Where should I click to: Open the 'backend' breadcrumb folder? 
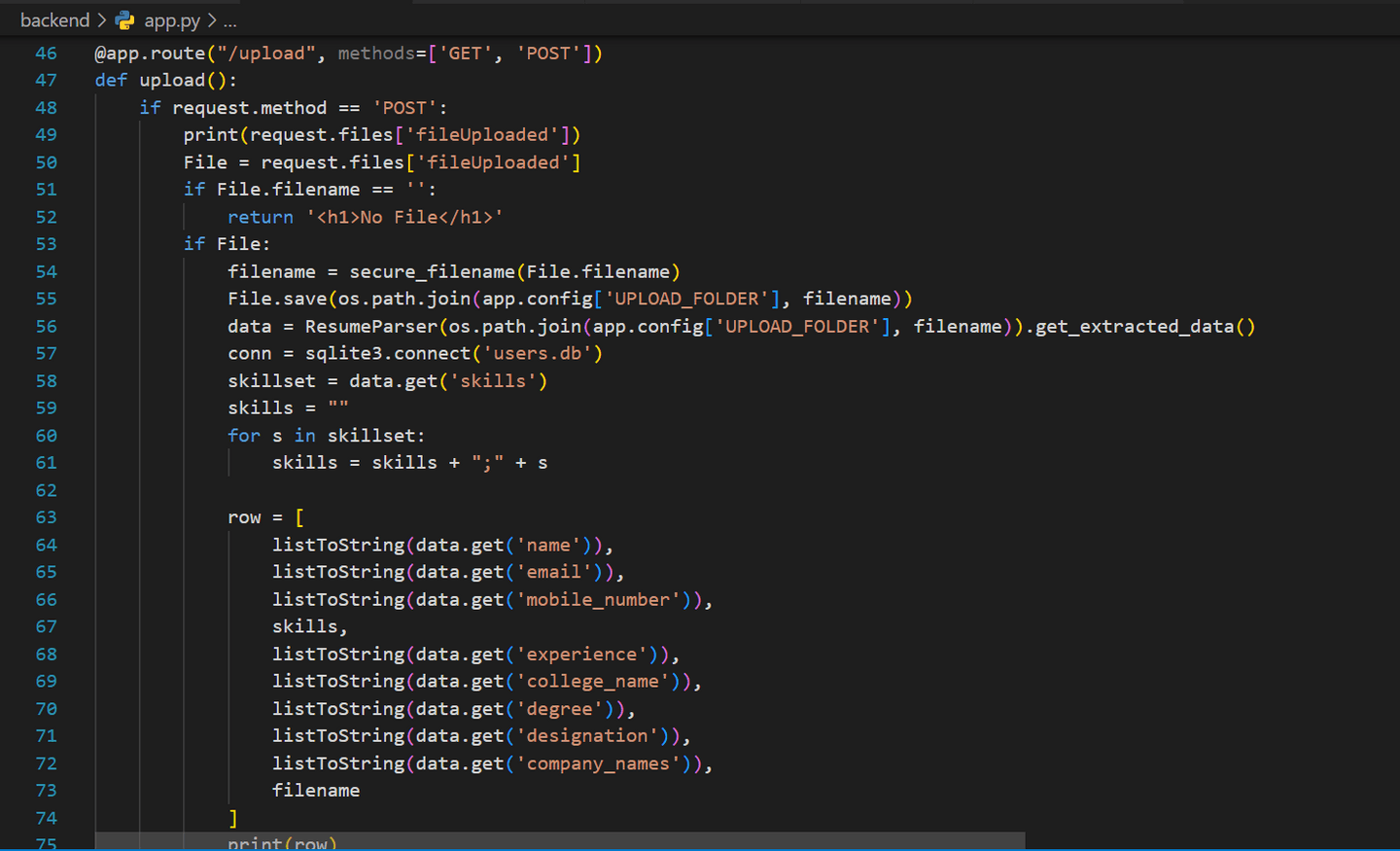tap(54, 19)
